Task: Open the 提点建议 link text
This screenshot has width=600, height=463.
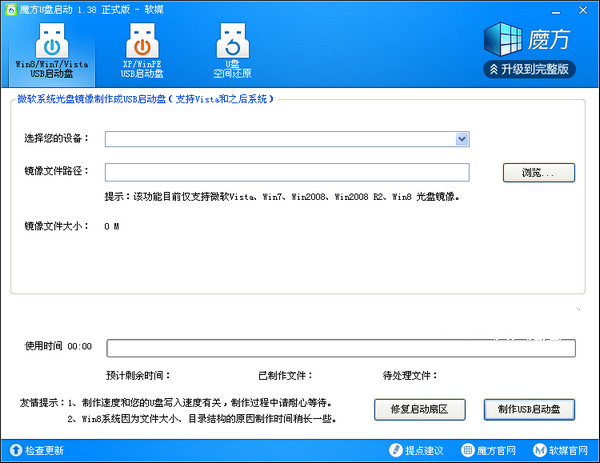Action: tap(424, 450)
